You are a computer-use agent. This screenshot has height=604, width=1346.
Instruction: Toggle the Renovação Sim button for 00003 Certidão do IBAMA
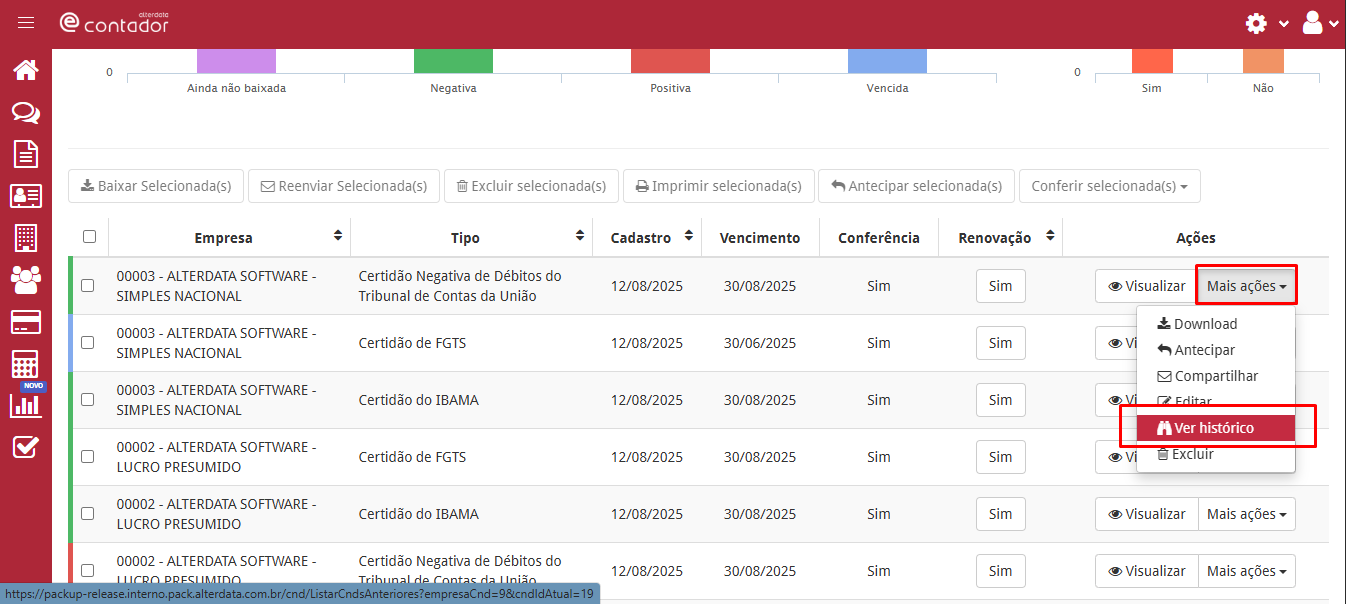click(1001, 400)
